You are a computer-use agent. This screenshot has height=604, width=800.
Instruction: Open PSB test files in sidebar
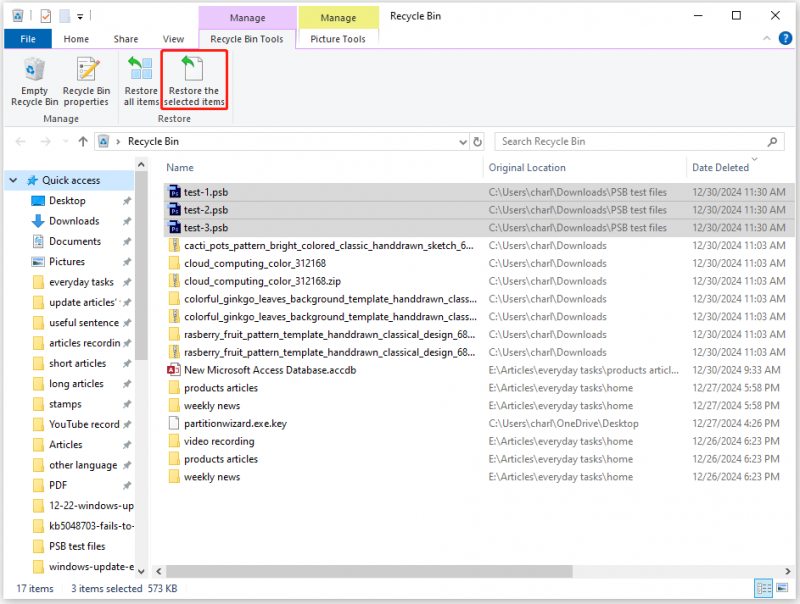click(x=77, y=546)
